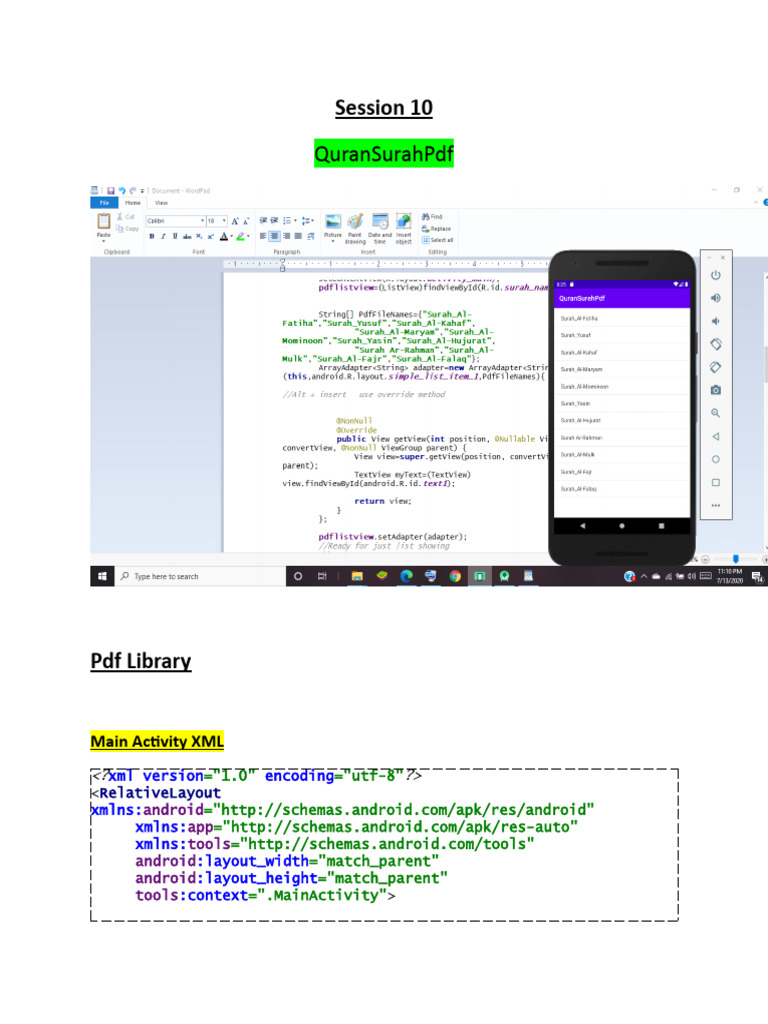Take a screenshot with the emulator camera icon
Viewport: 768px width, 1024px height.
click(715, 390)
